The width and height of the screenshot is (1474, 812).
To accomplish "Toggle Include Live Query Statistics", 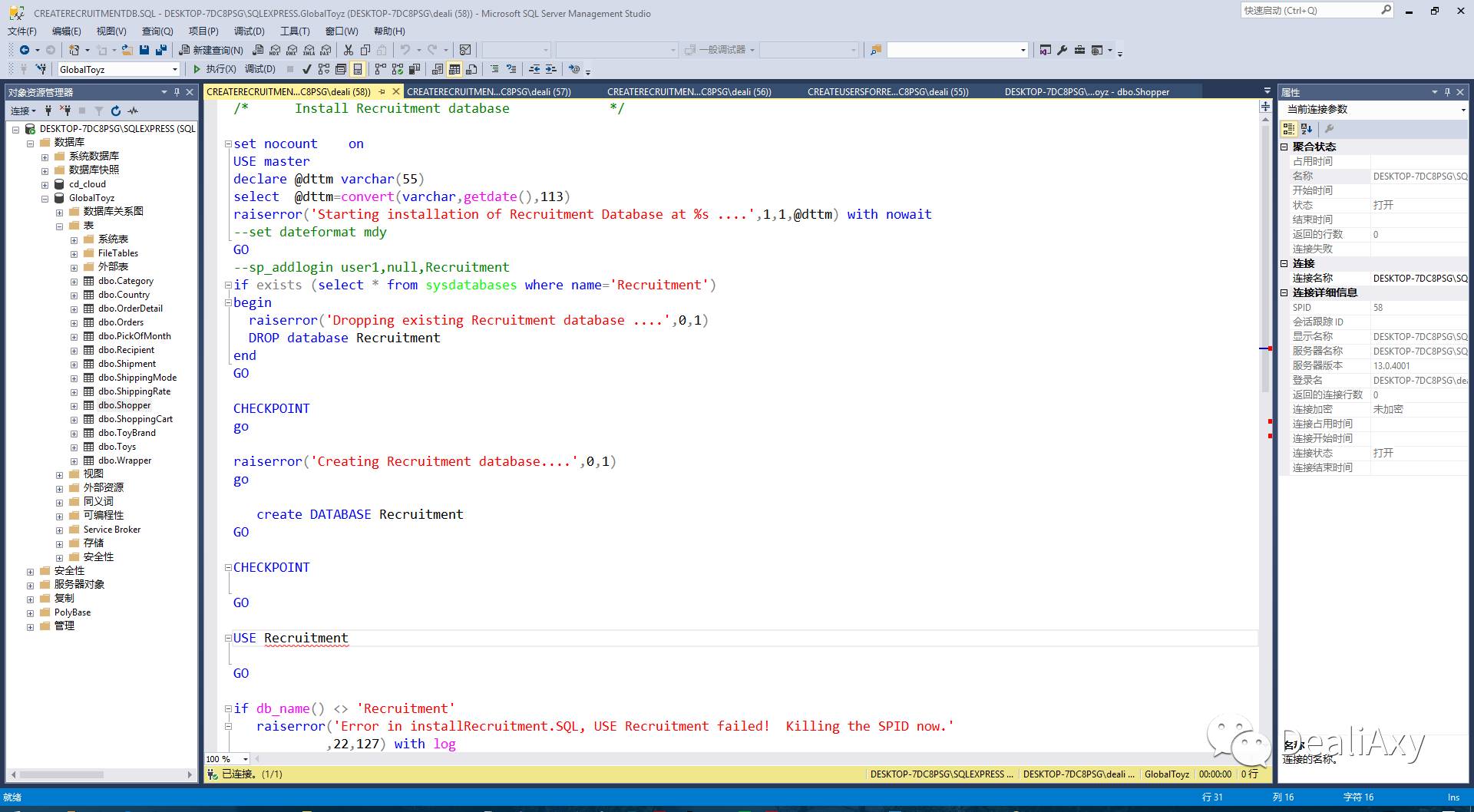I will pos(398,69).
